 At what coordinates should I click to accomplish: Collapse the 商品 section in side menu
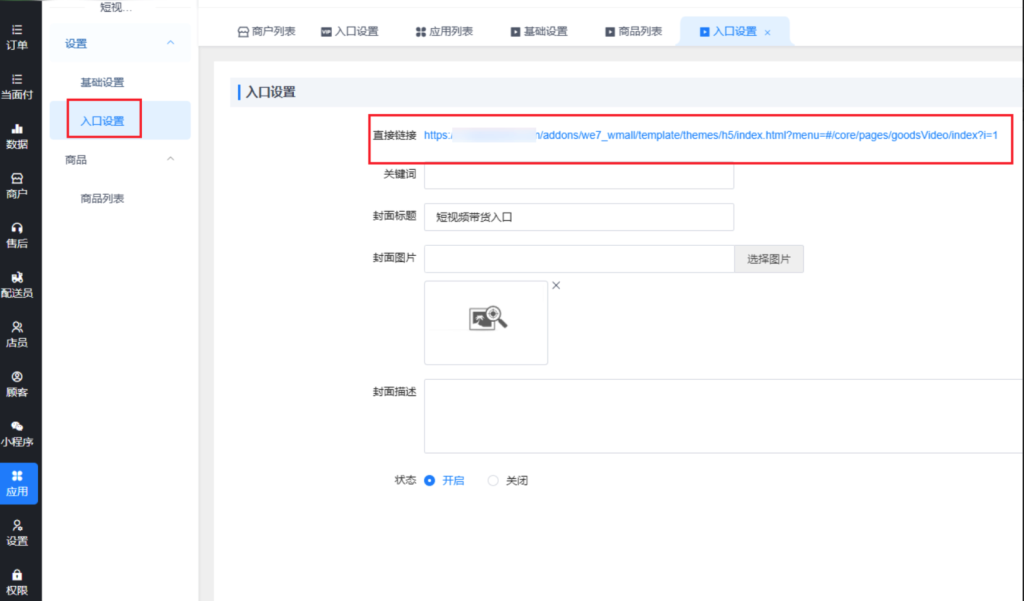click(170, 159)
